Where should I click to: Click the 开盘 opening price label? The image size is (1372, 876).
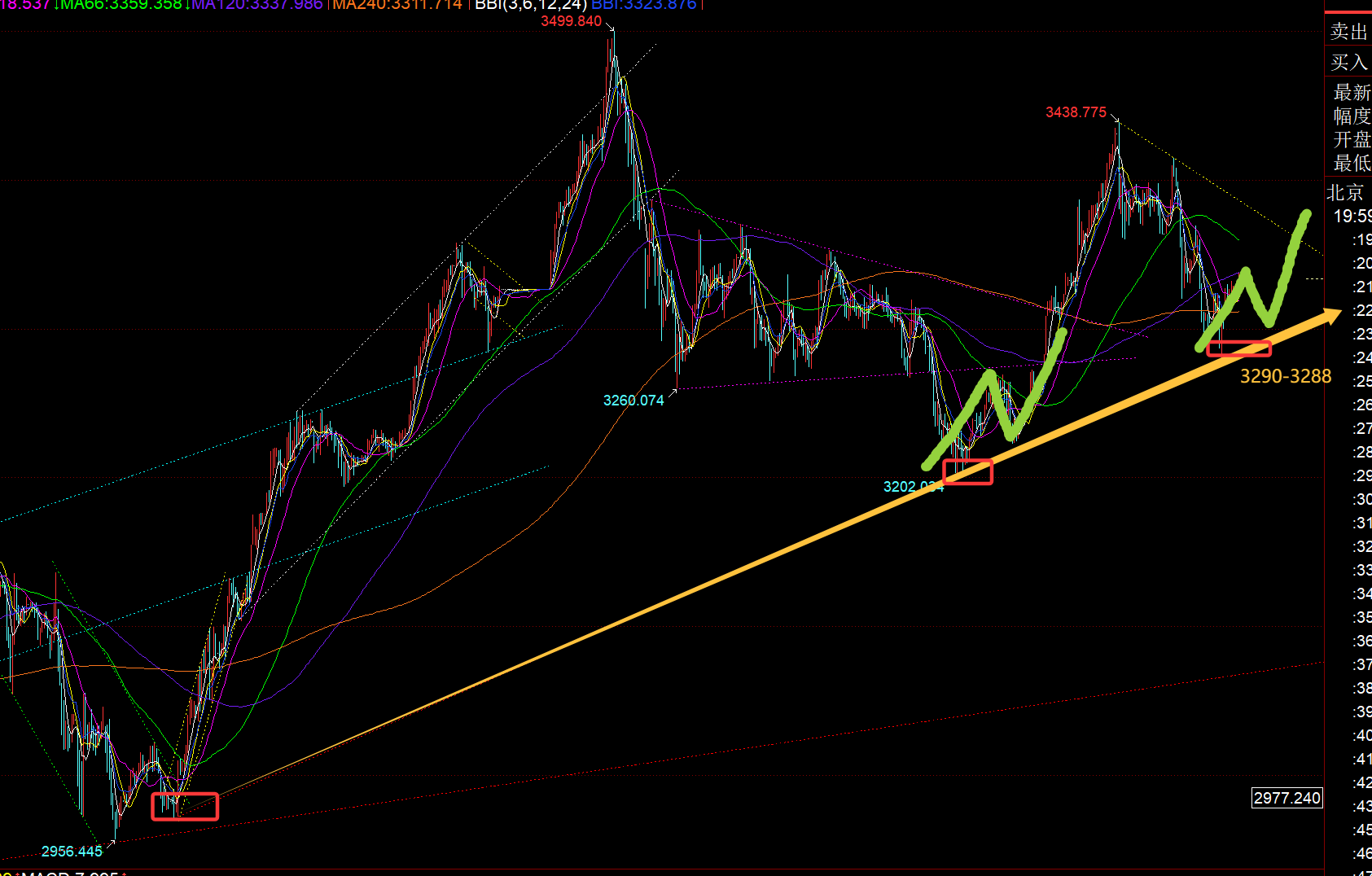(1351, 139)
